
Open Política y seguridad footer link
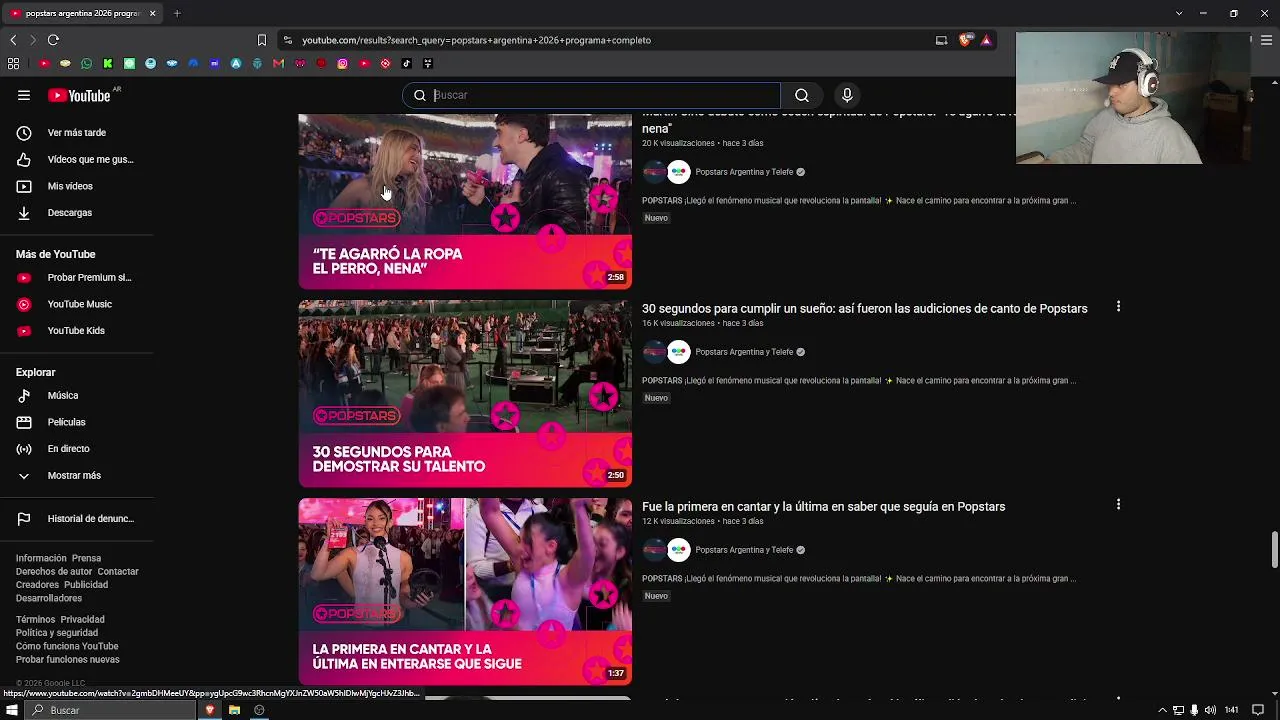coord(57,633)
